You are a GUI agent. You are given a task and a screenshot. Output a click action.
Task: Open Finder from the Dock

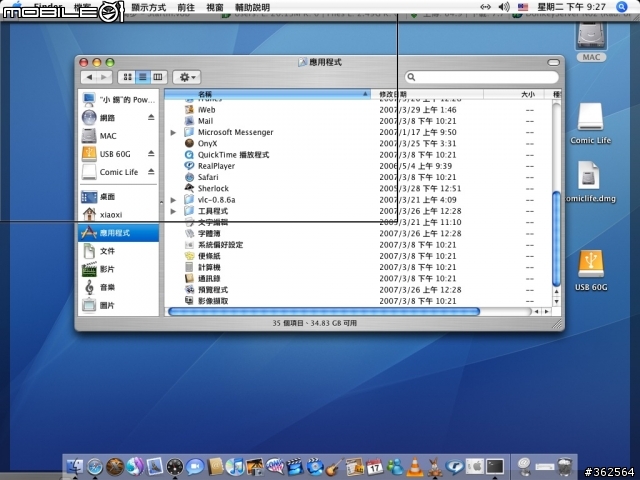74,466
